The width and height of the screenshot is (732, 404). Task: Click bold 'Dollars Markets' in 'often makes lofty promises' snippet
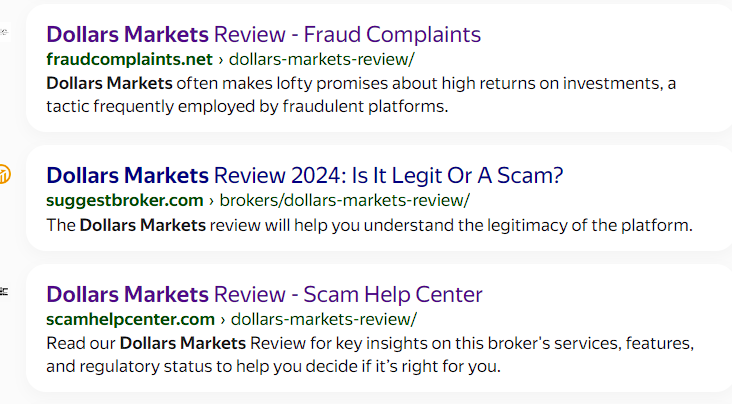tap(109, 84)
